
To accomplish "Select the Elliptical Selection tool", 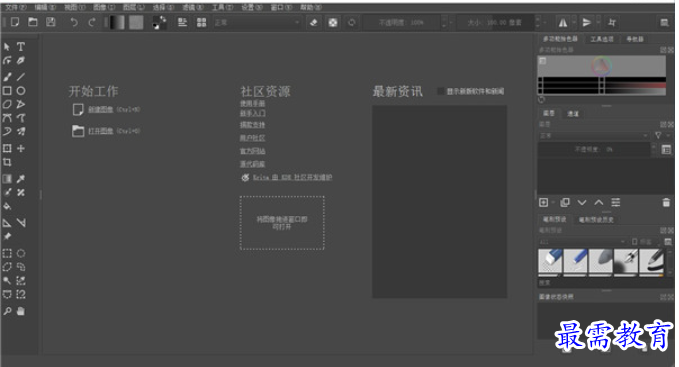I will tap(20, 254).
